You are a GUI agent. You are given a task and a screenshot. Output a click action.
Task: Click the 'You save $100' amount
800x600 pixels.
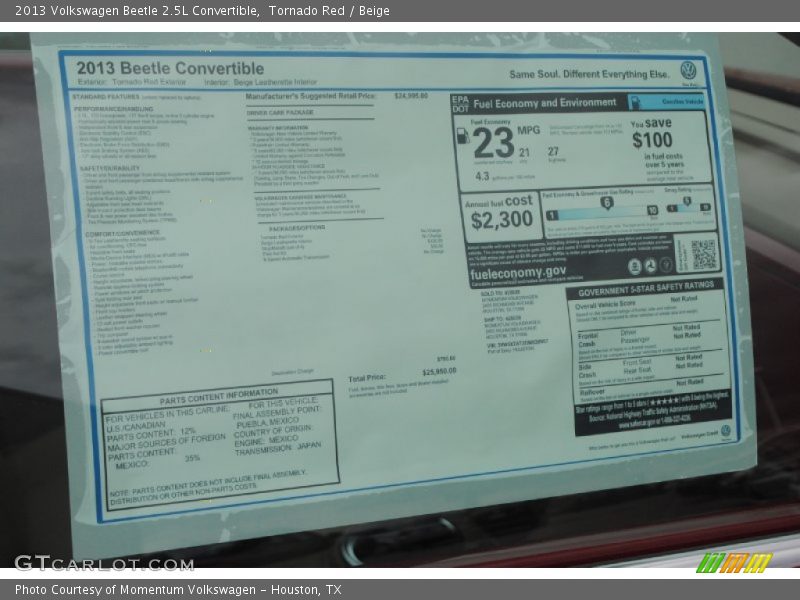(x=652, y=140)
